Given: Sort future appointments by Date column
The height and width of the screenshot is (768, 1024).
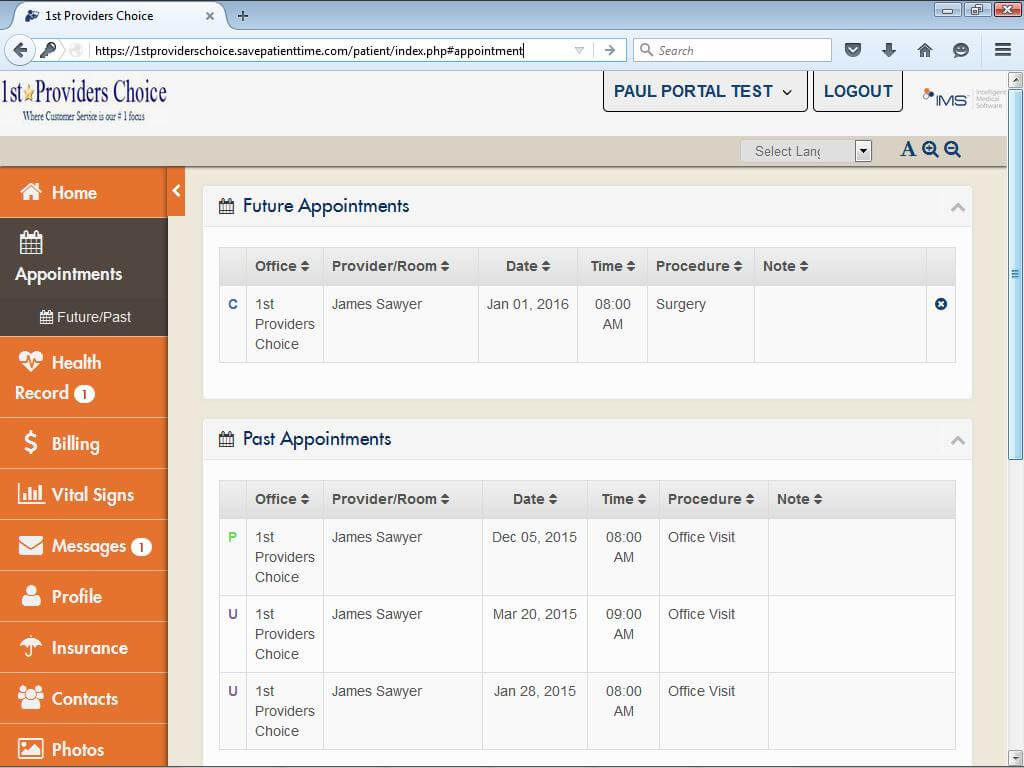Looking at the screenshot, I should pos(528,266).
